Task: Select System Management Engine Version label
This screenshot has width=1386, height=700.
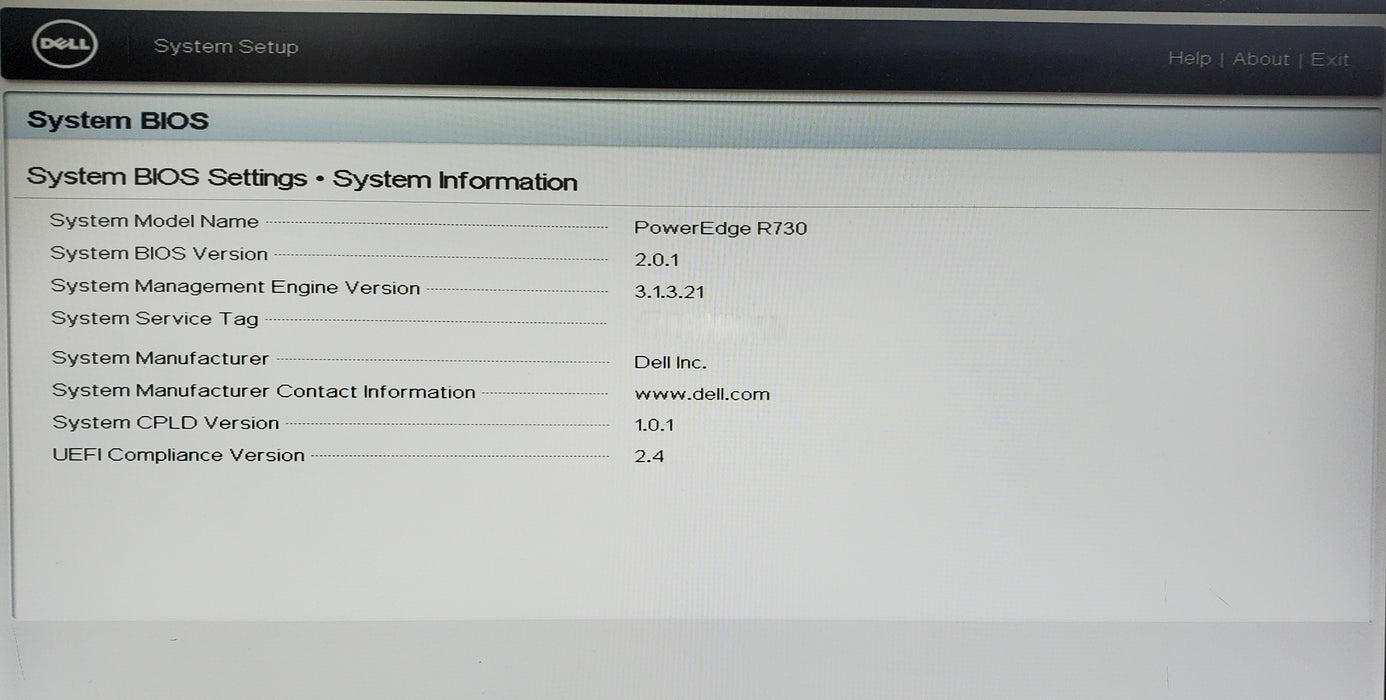Action: tap(235, 287)
